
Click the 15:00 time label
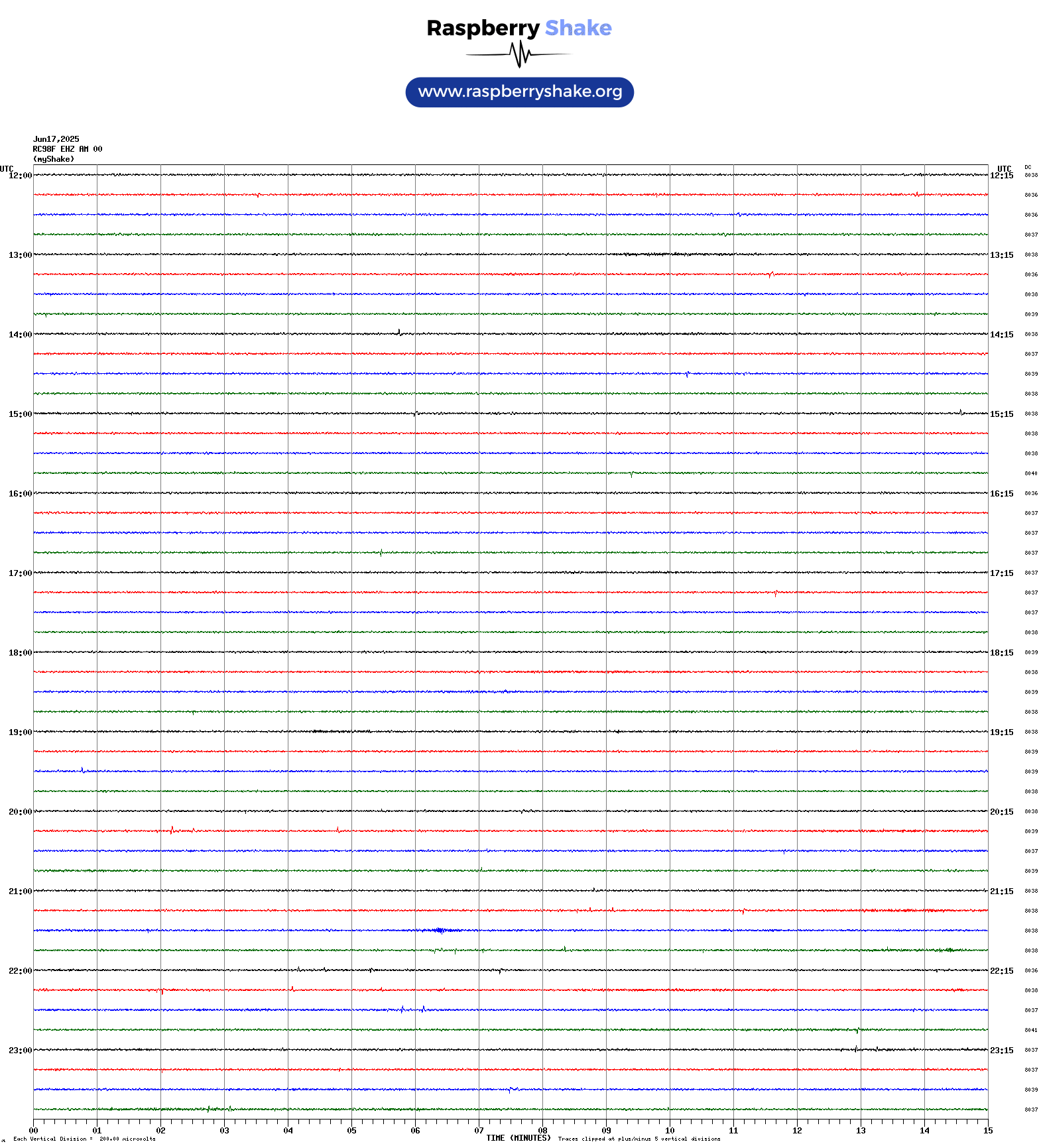(20, 414)
